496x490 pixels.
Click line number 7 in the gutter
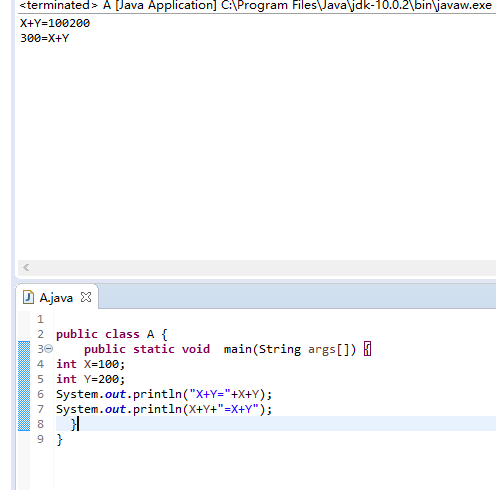pos(40,409)
